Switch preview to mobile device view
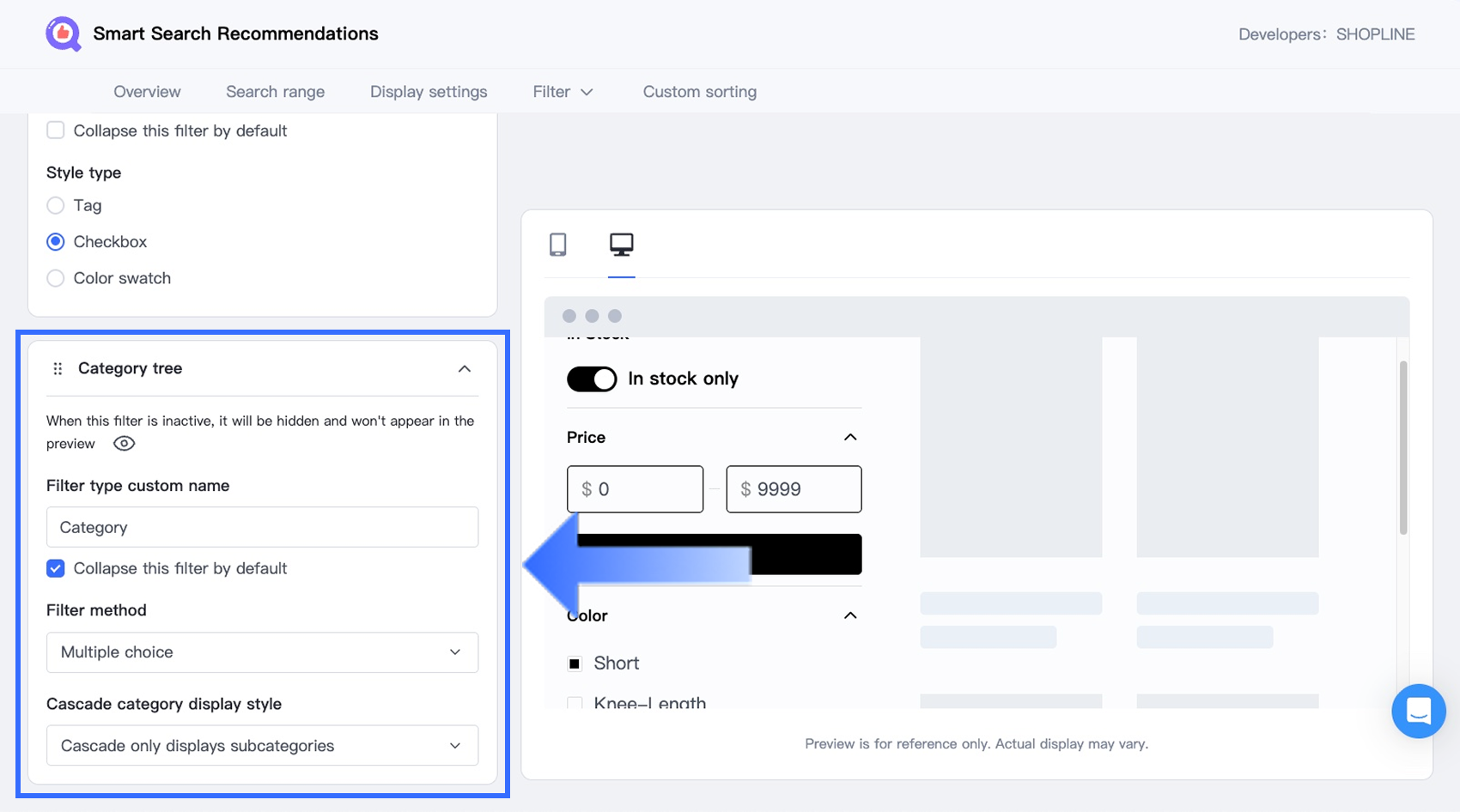 click(x=558, y=245)
